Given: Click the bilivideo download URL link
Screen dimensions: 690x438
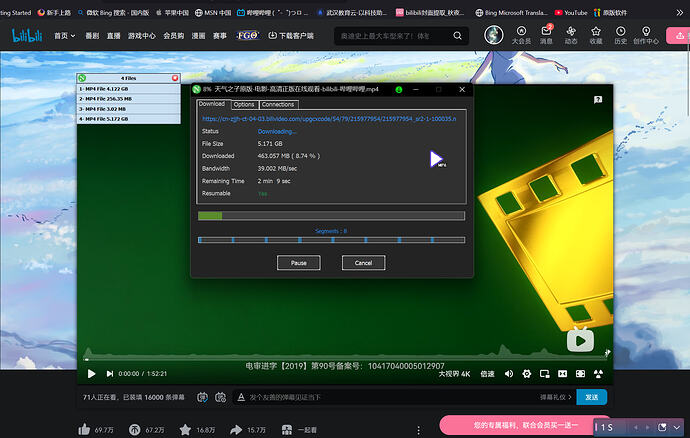Looking at the screenshot, I should pyautogui.click(x=329, y=118).
